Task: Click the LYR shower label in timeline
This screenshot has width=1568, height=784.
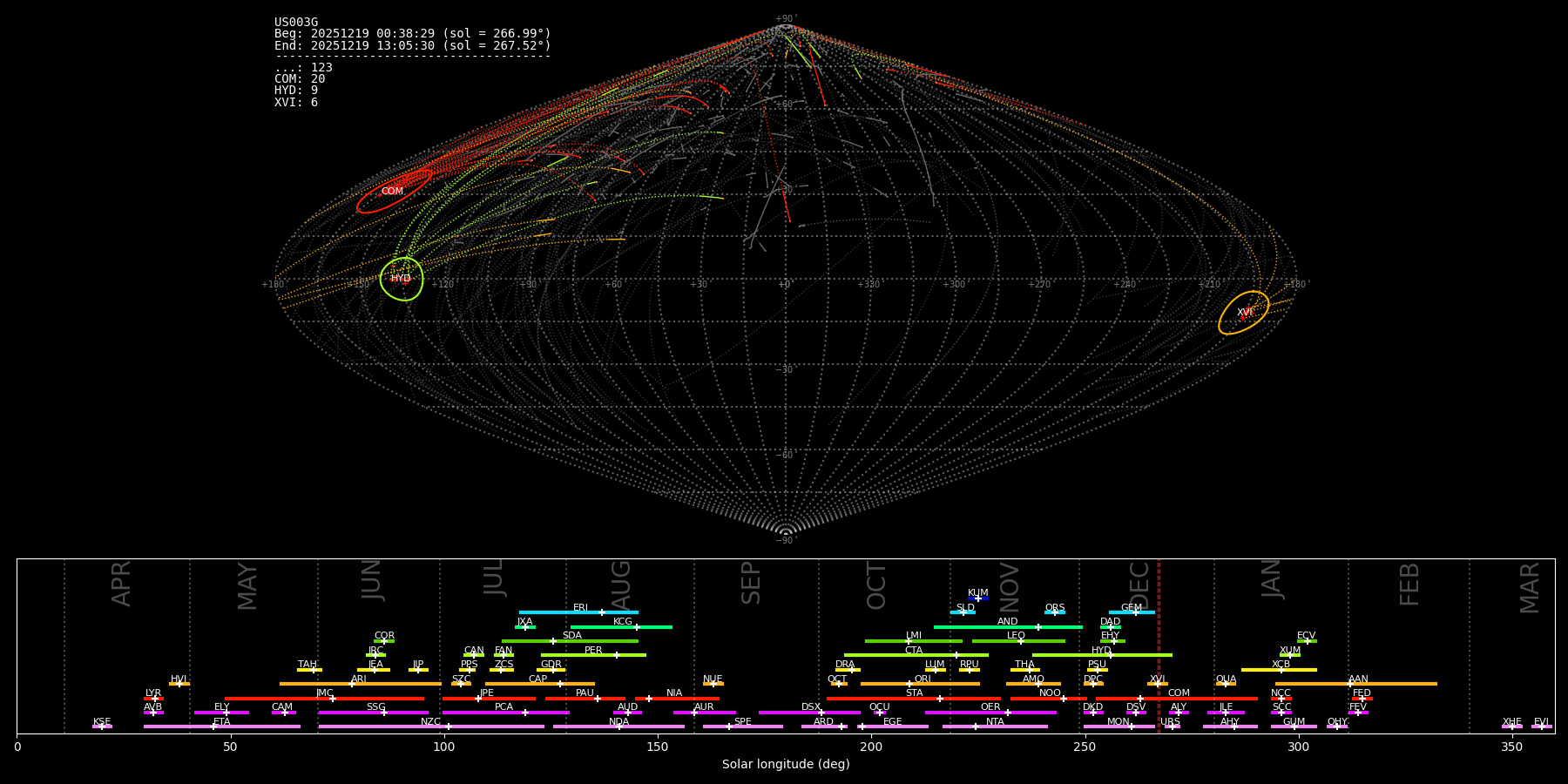Action: [x=153, y=693]
